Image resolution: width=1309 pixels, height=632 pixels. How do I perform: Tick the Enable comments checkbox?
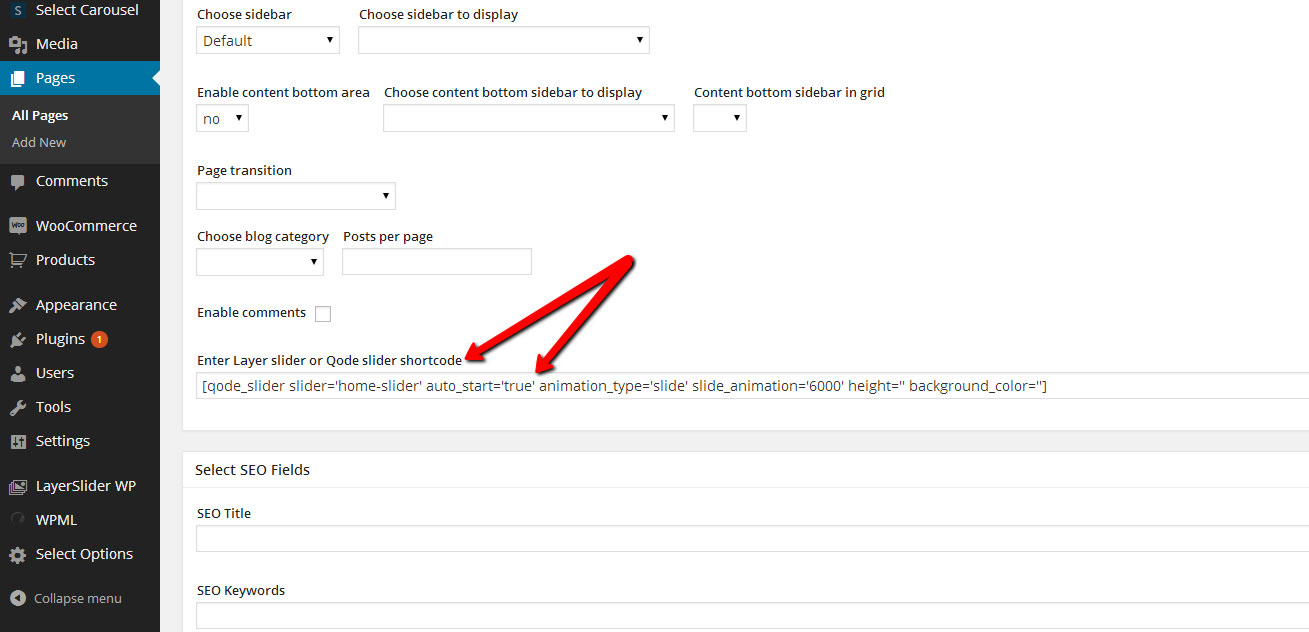coord(323,314)
